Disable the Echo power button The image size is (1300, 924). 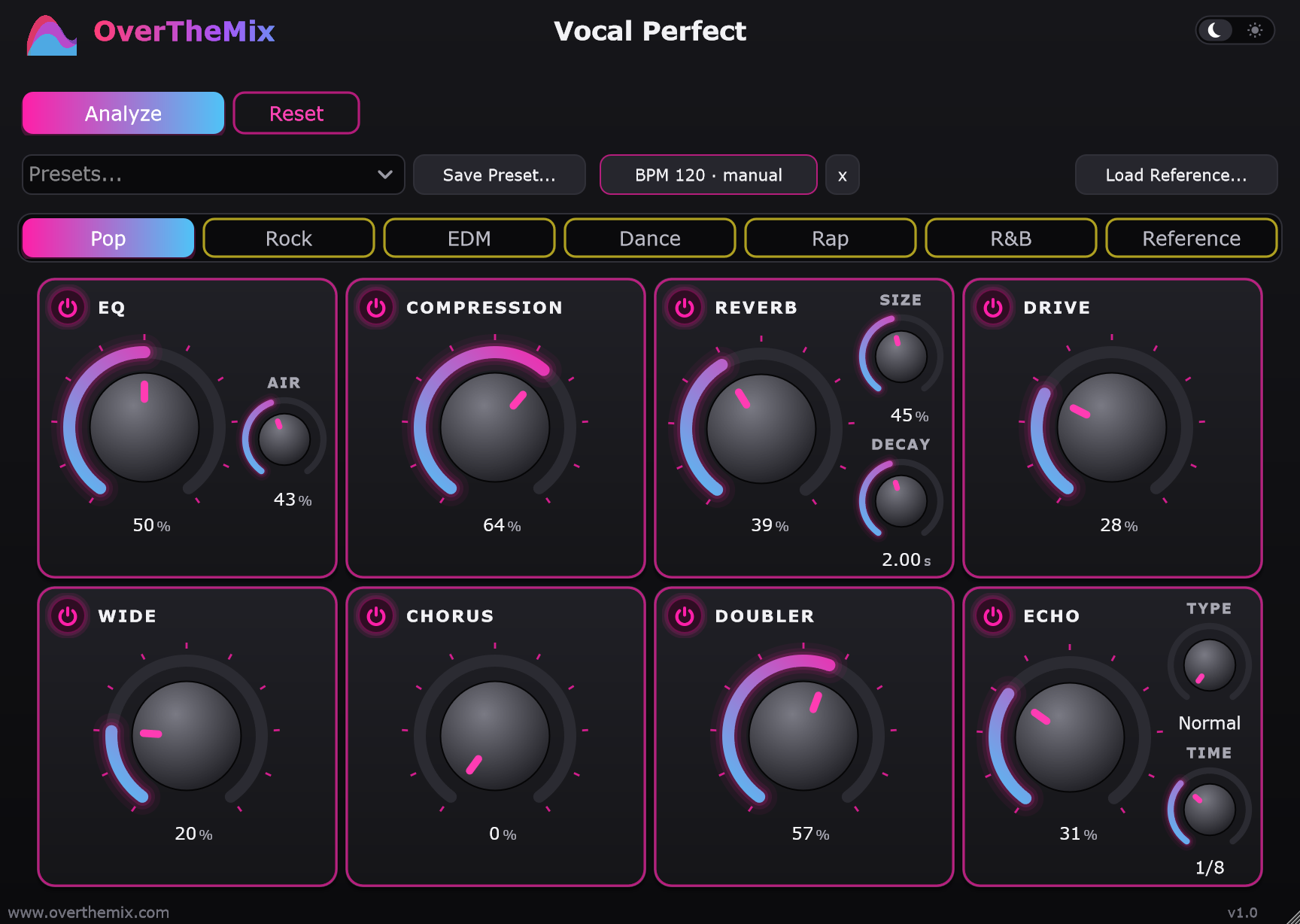tap(993, 616)
